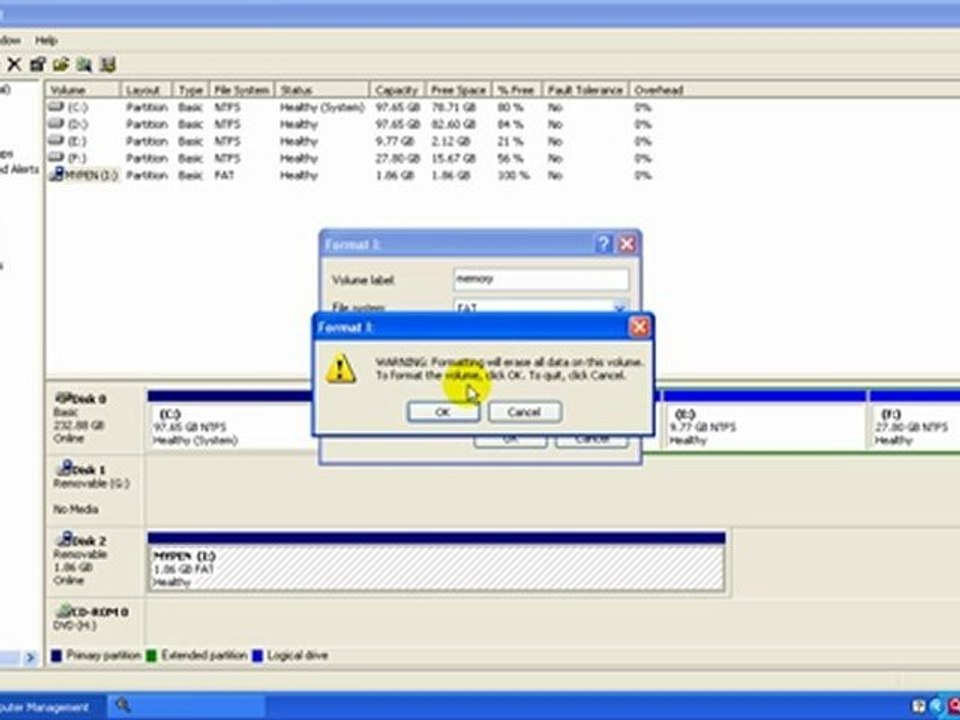Click the 'FAT' file system cell

[224, 175]
